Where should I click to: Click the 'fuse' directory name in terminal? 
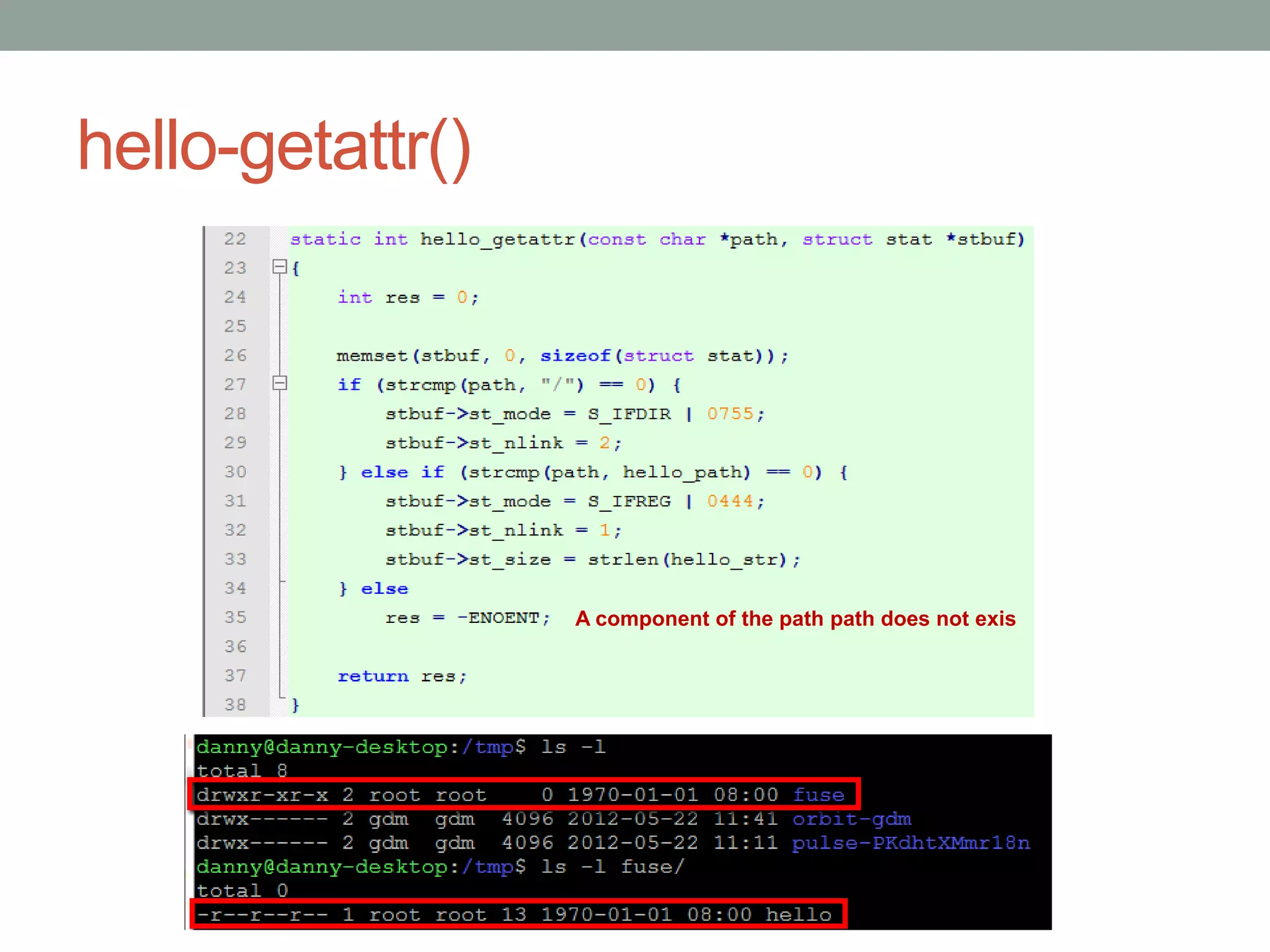(x=819, y=795)
